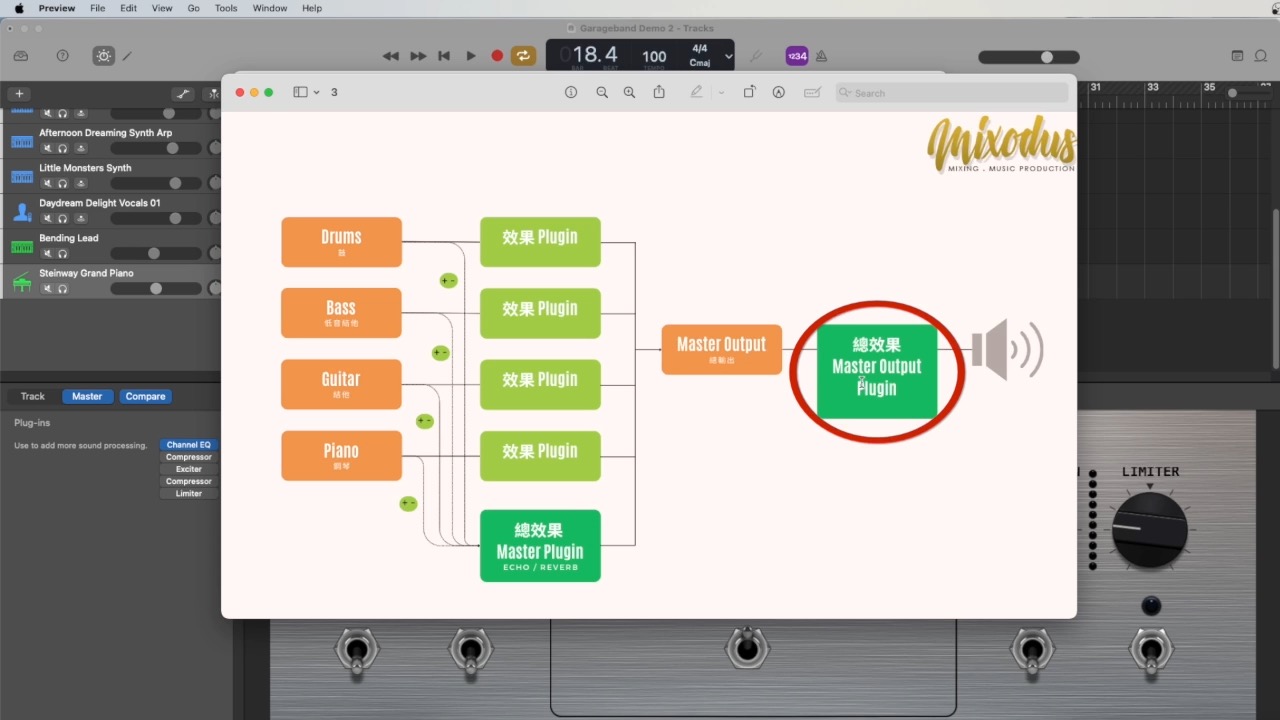Toggle the Smart Controls button

click(104, 56)
